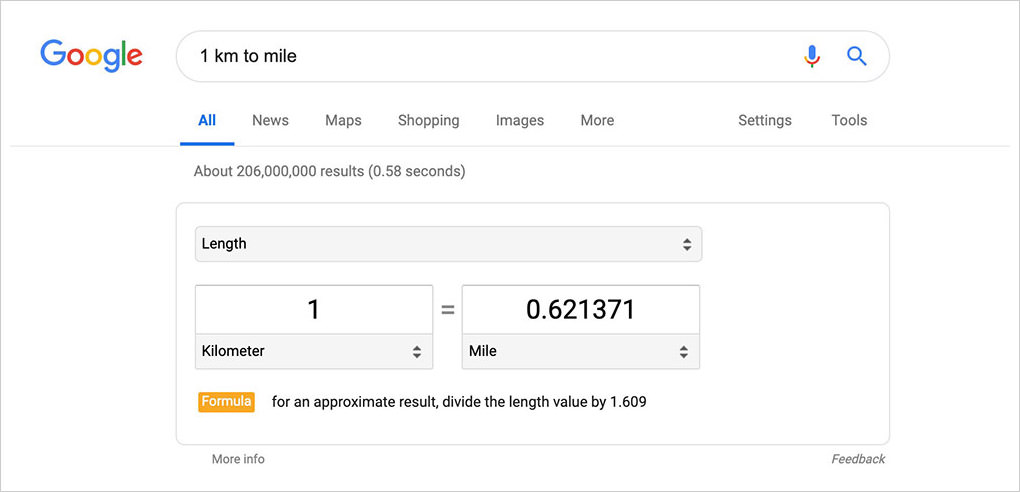Open the Shopping tab
The width and height of the screenshot is (1020, 492).
(x=428, y=120)
